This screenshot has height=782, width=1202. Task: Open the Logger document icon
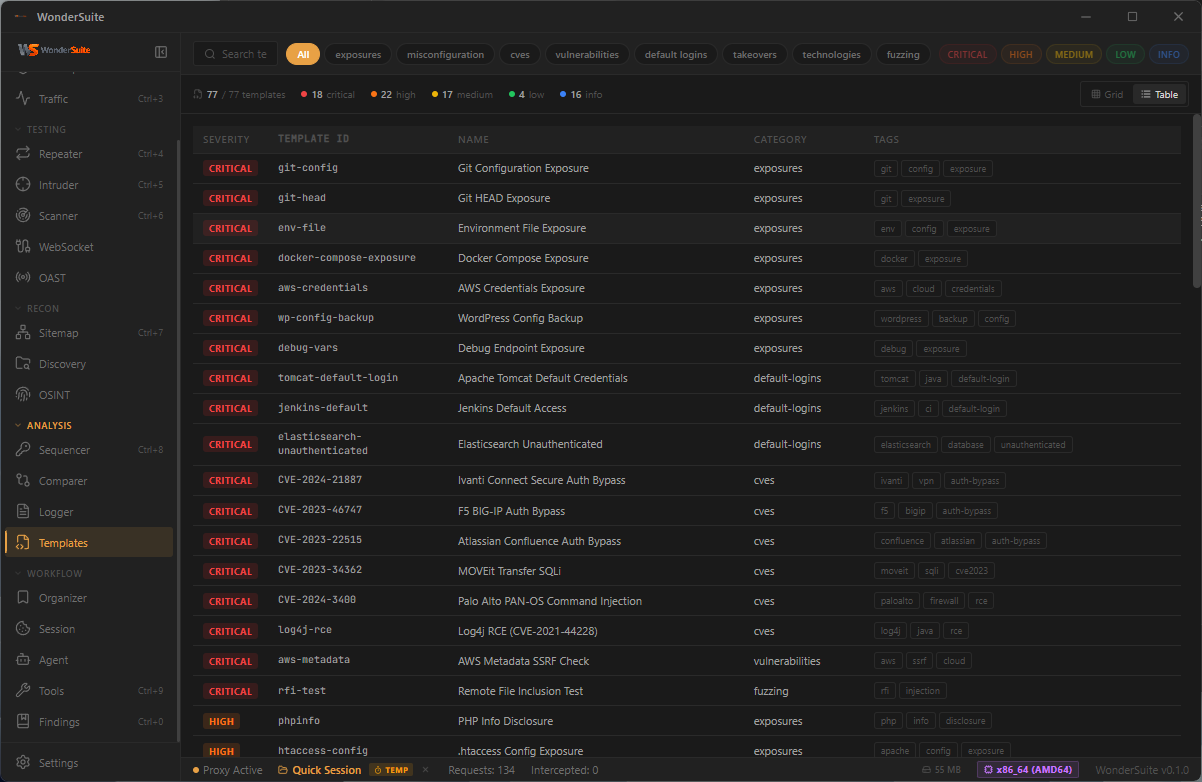(x=23, y=512)
